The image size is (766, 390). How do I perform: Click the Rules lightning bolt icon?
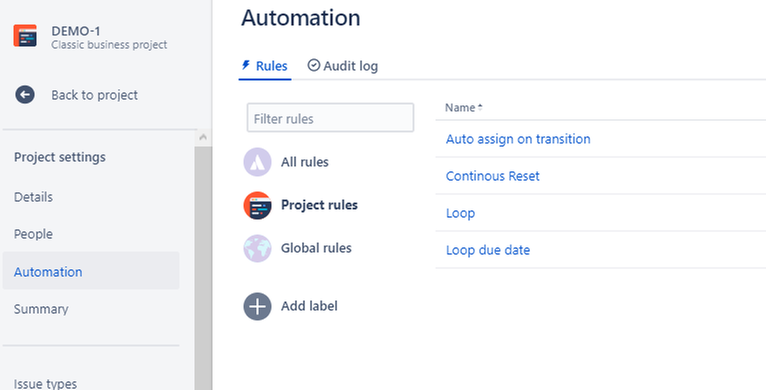pyautogui.click(x=246, y=65)
